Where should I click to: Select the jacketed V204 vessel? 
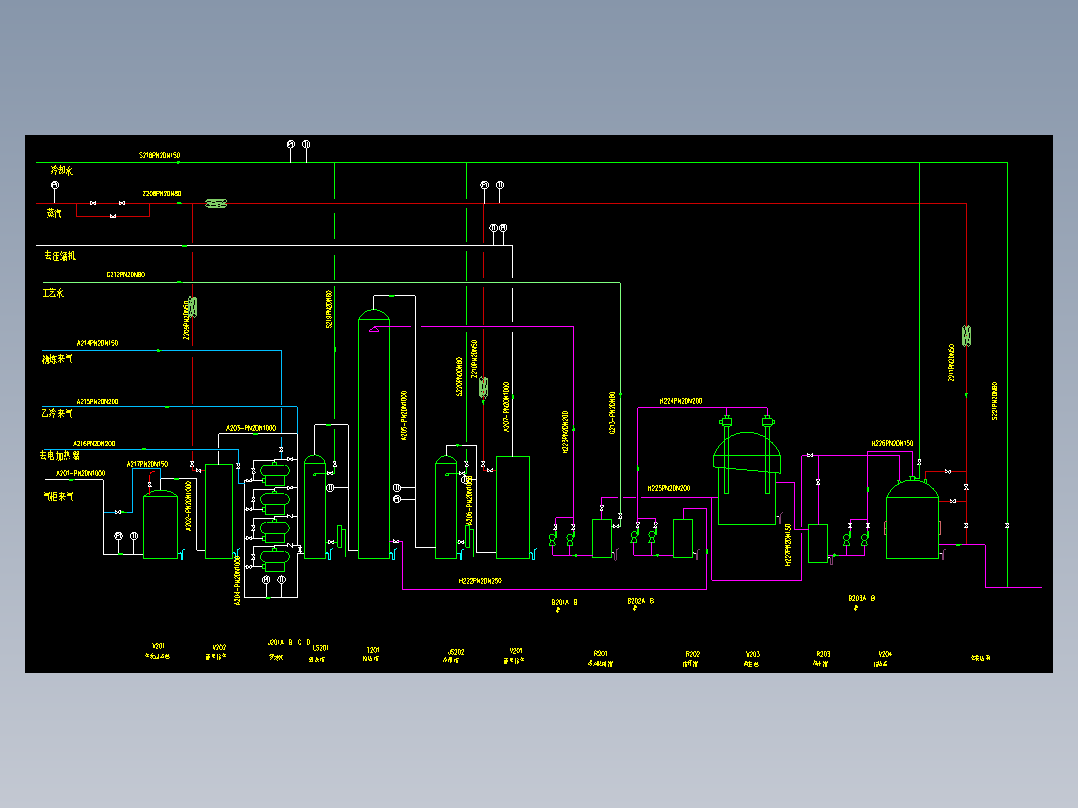(x=912, y=518)
